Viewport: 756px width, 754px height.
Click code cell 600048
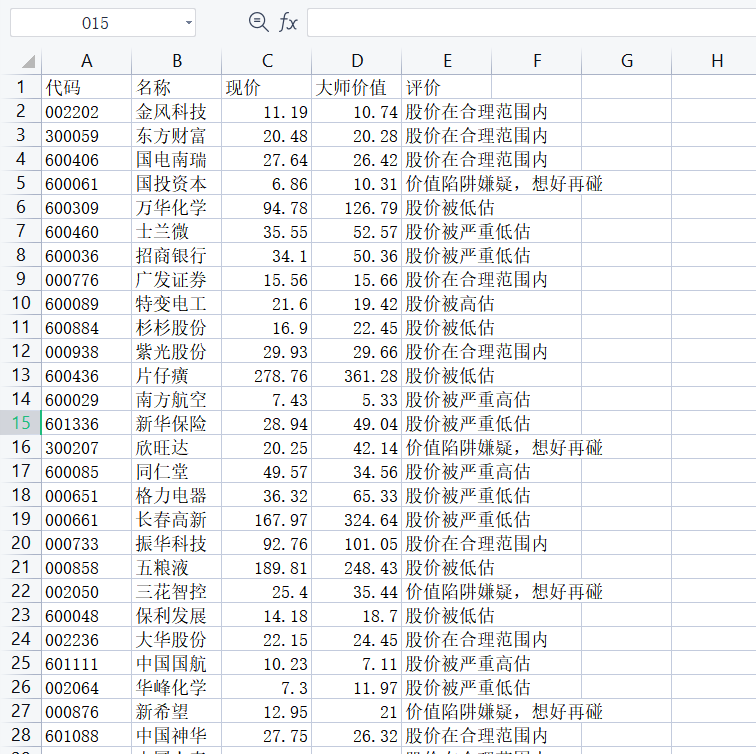pyautogui.click(x=86, y=615)
